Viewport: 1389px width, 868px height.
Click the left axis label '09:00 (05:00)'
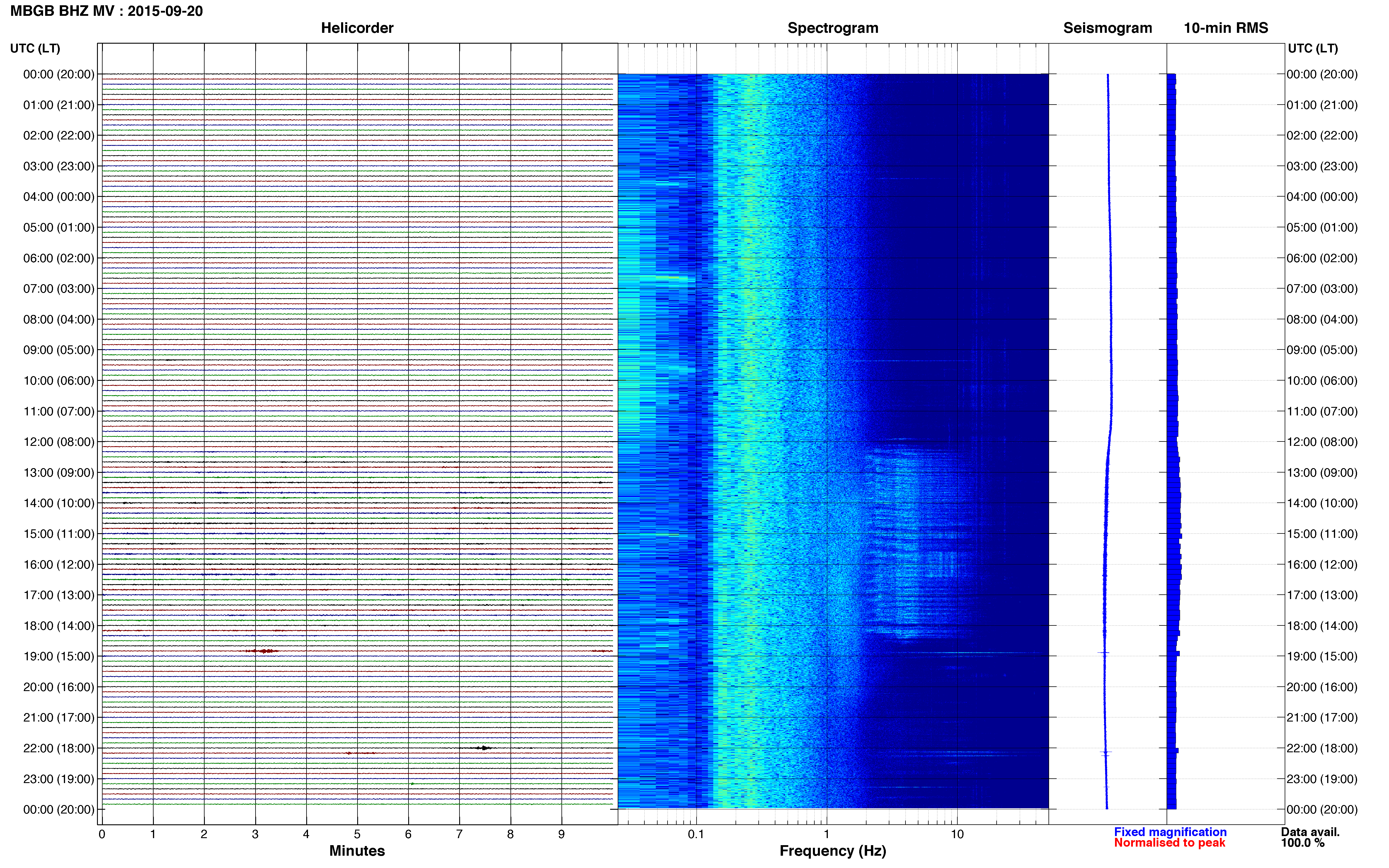click(x=59, y=350)
